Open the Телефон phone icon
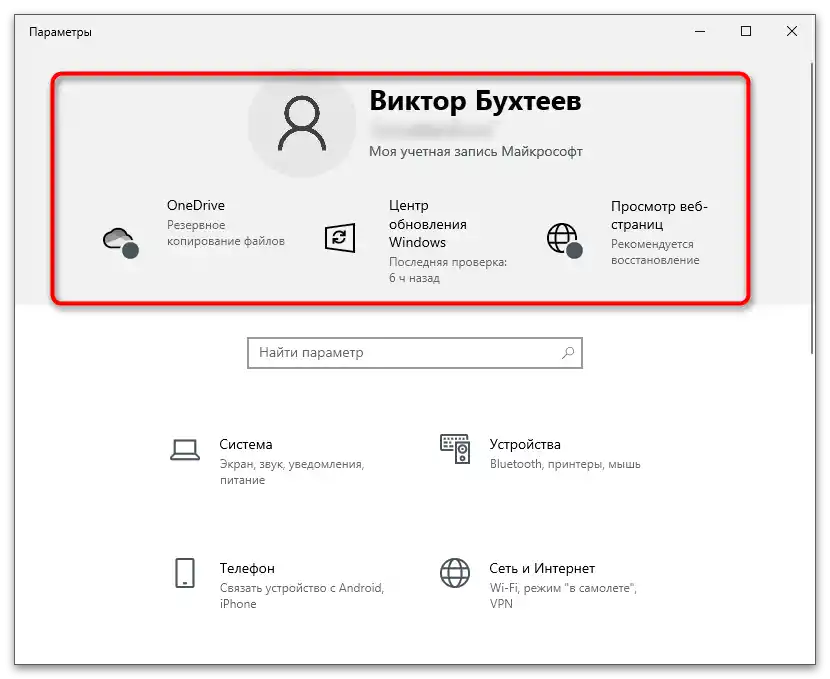This screenshot has width=830, height=679. coord(185,573)
